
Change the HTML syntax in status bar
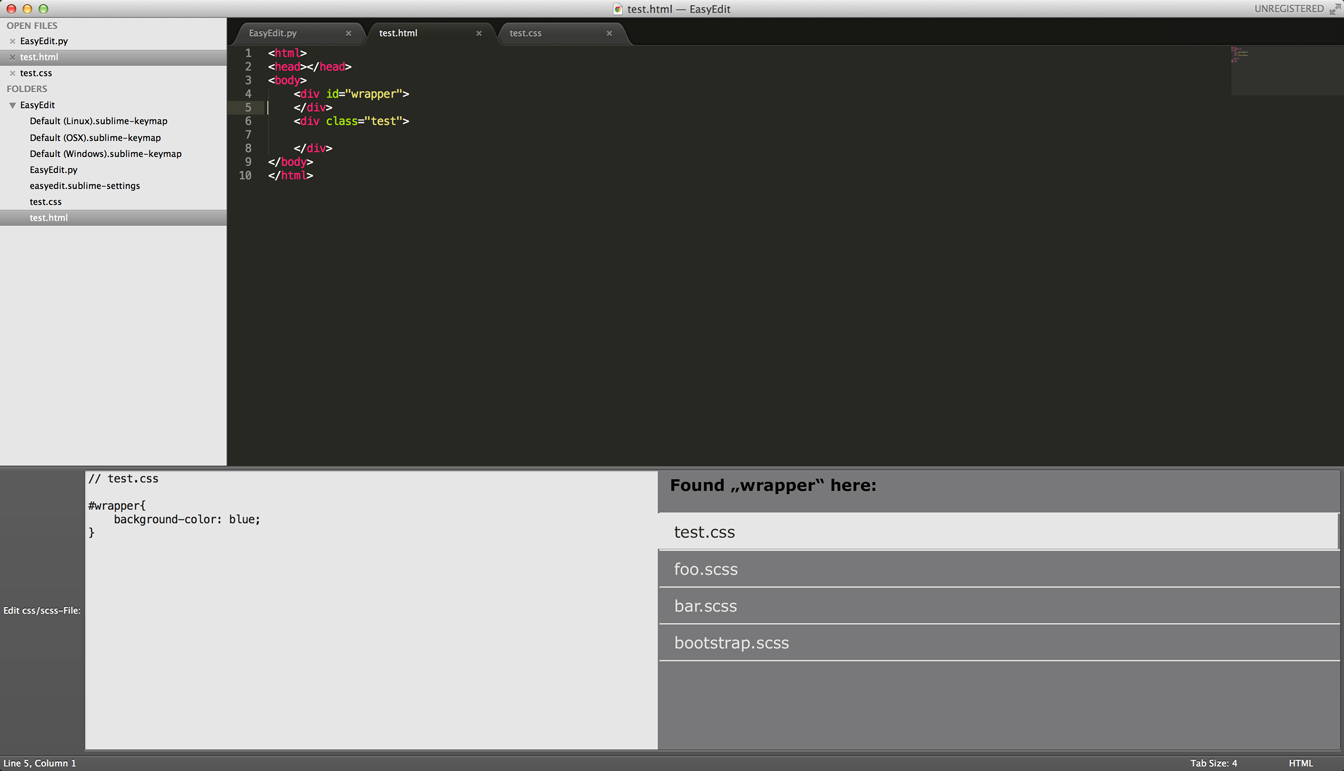[x=1300, y=763]
